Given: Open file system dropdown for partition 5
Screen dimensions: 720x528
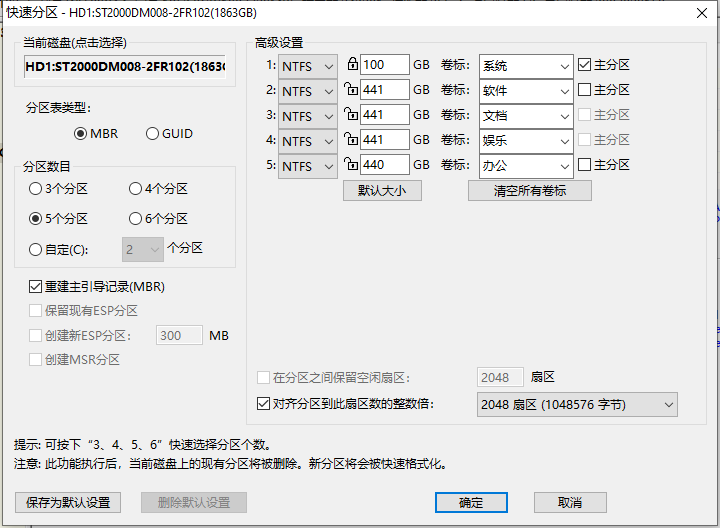Looking at the screenshot, I should coord(308,166).
